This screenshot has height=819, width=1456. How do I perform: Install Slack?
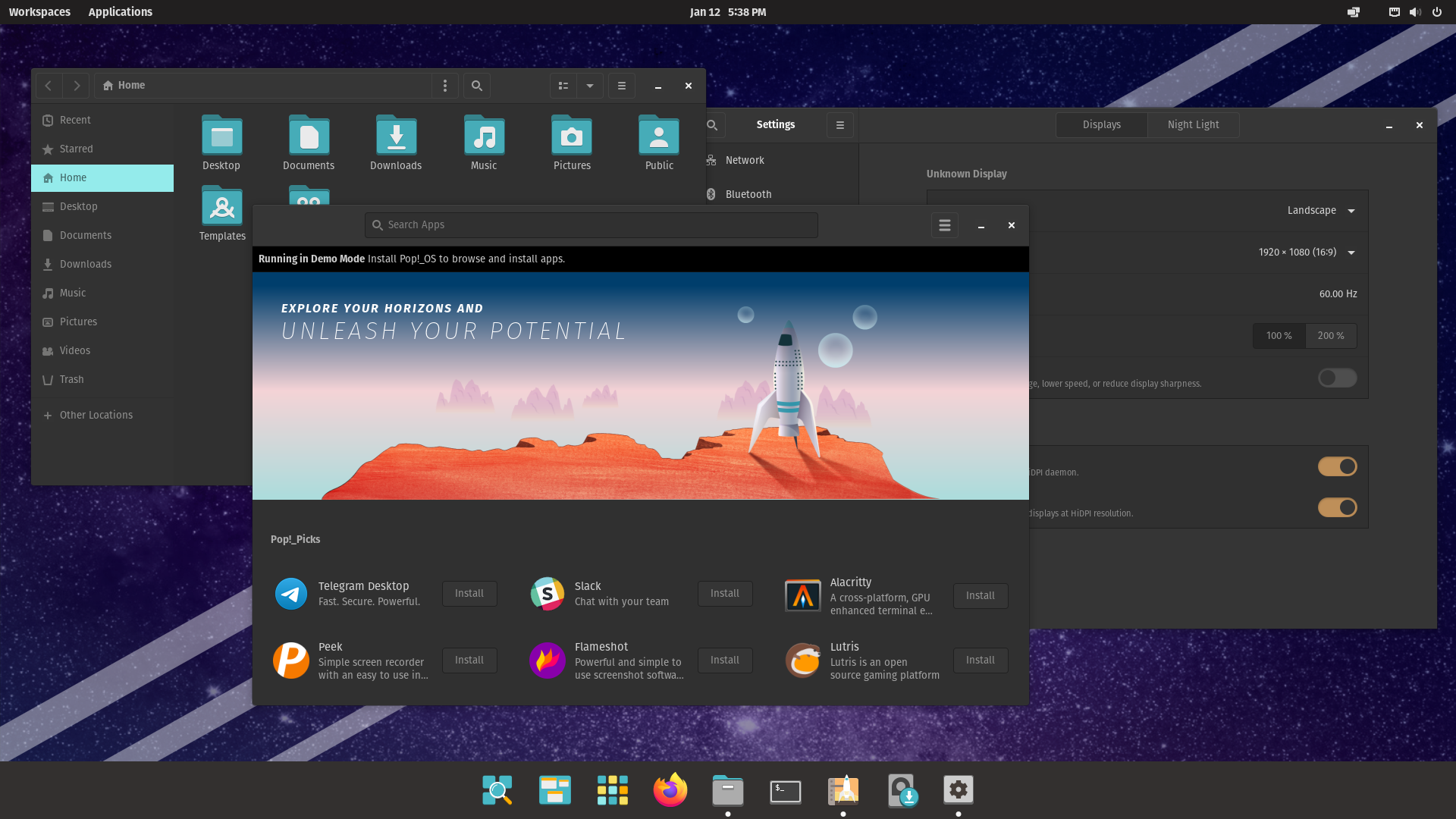click(x=725, y=594)
